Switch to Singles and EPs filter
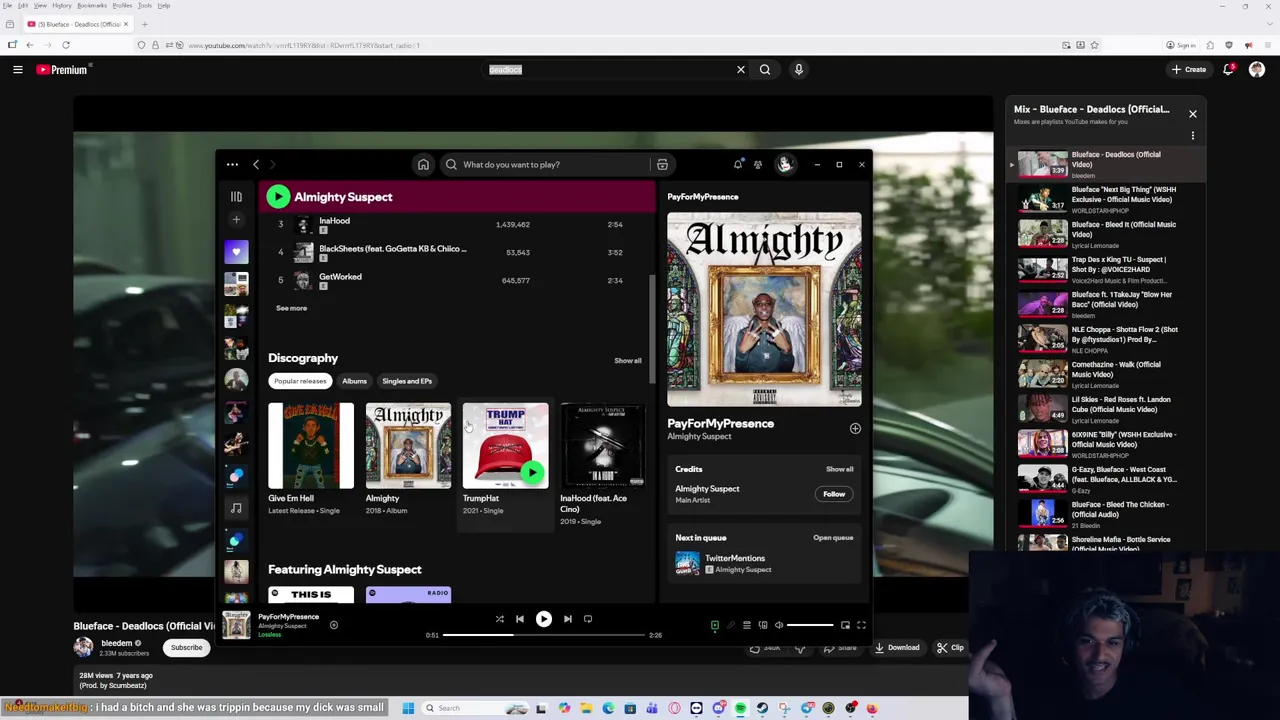The width and height of the screenshot is (1280, 720). click(x=407, y=381)
